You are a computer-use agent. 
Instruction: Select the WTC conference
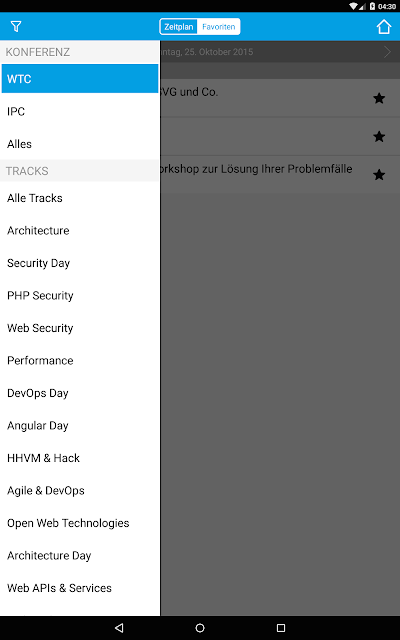80,78
